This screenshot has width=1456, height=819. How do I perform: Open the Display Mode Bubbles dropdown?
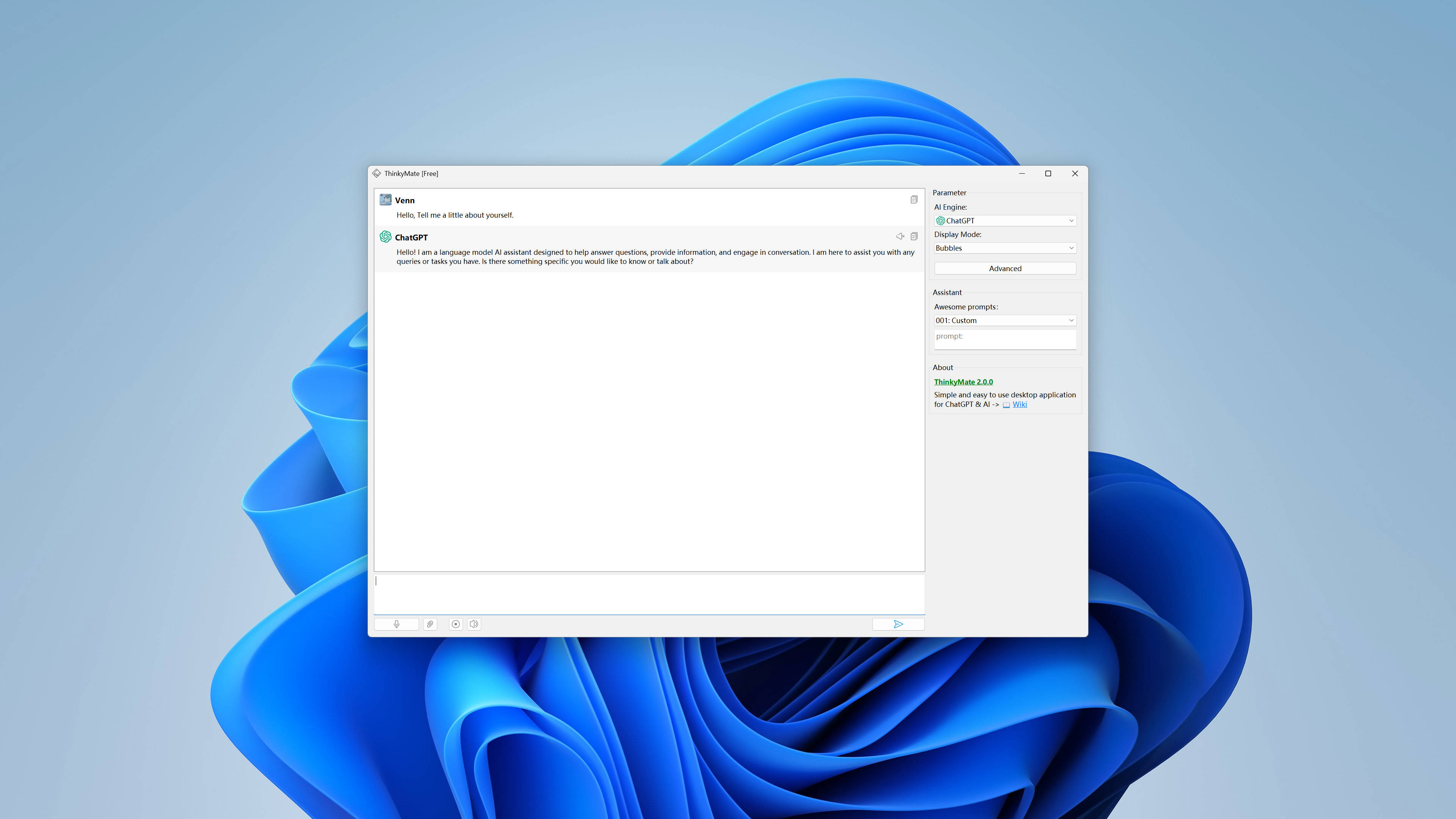click(1005, 248)
